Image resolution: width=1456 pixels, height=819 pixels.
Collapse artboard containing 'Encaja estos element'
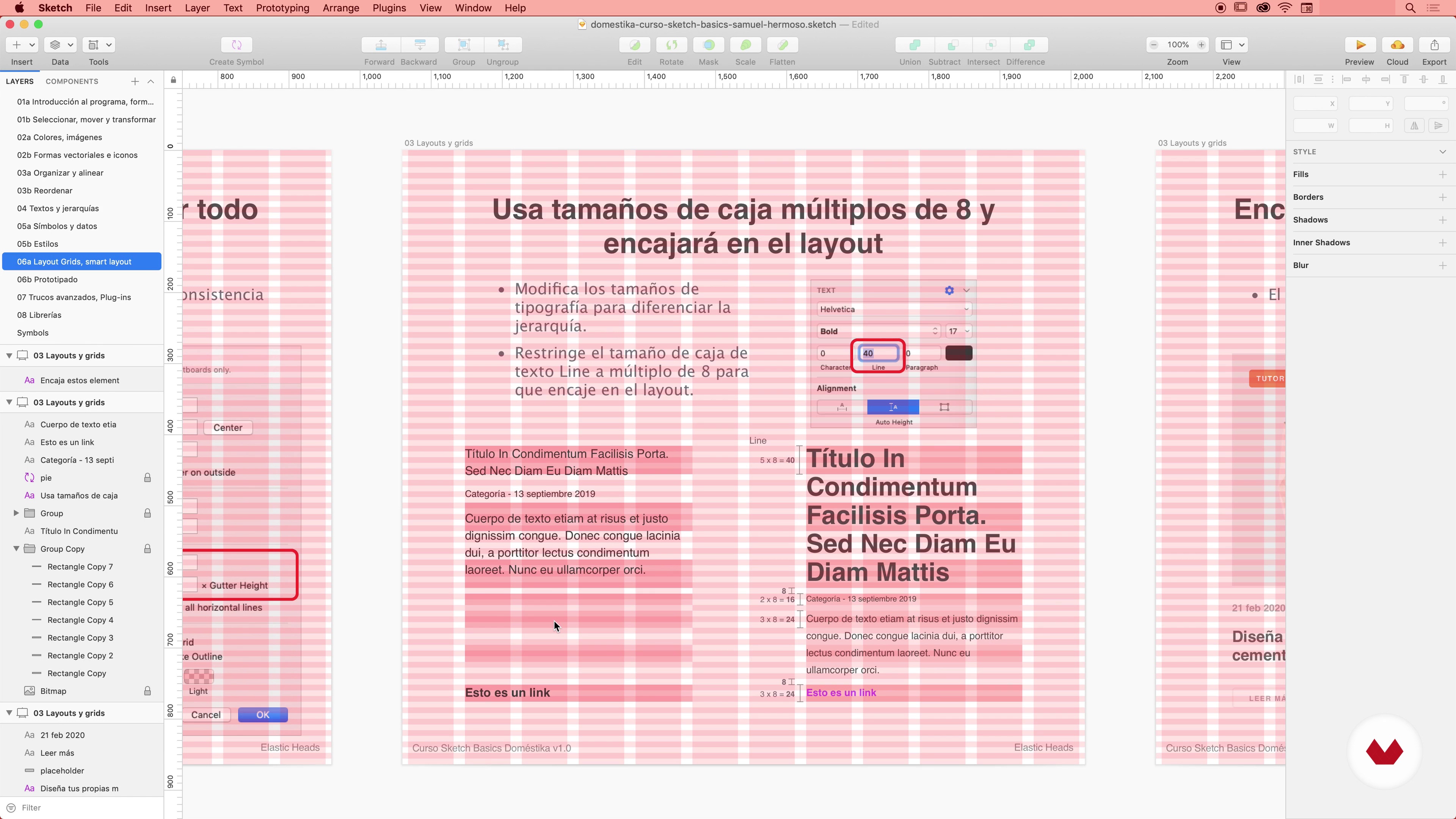click(x=9, y=356)
